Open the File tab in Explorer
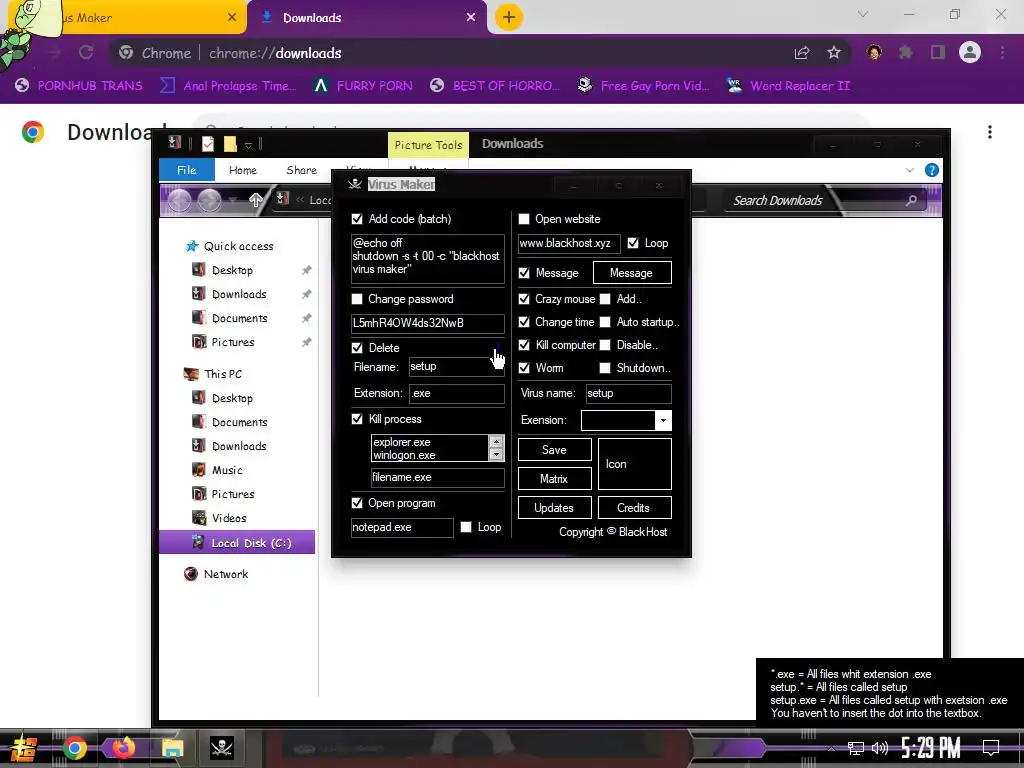Image resolution: width=1024 pixels, height=768 pixels. point(187,170)
